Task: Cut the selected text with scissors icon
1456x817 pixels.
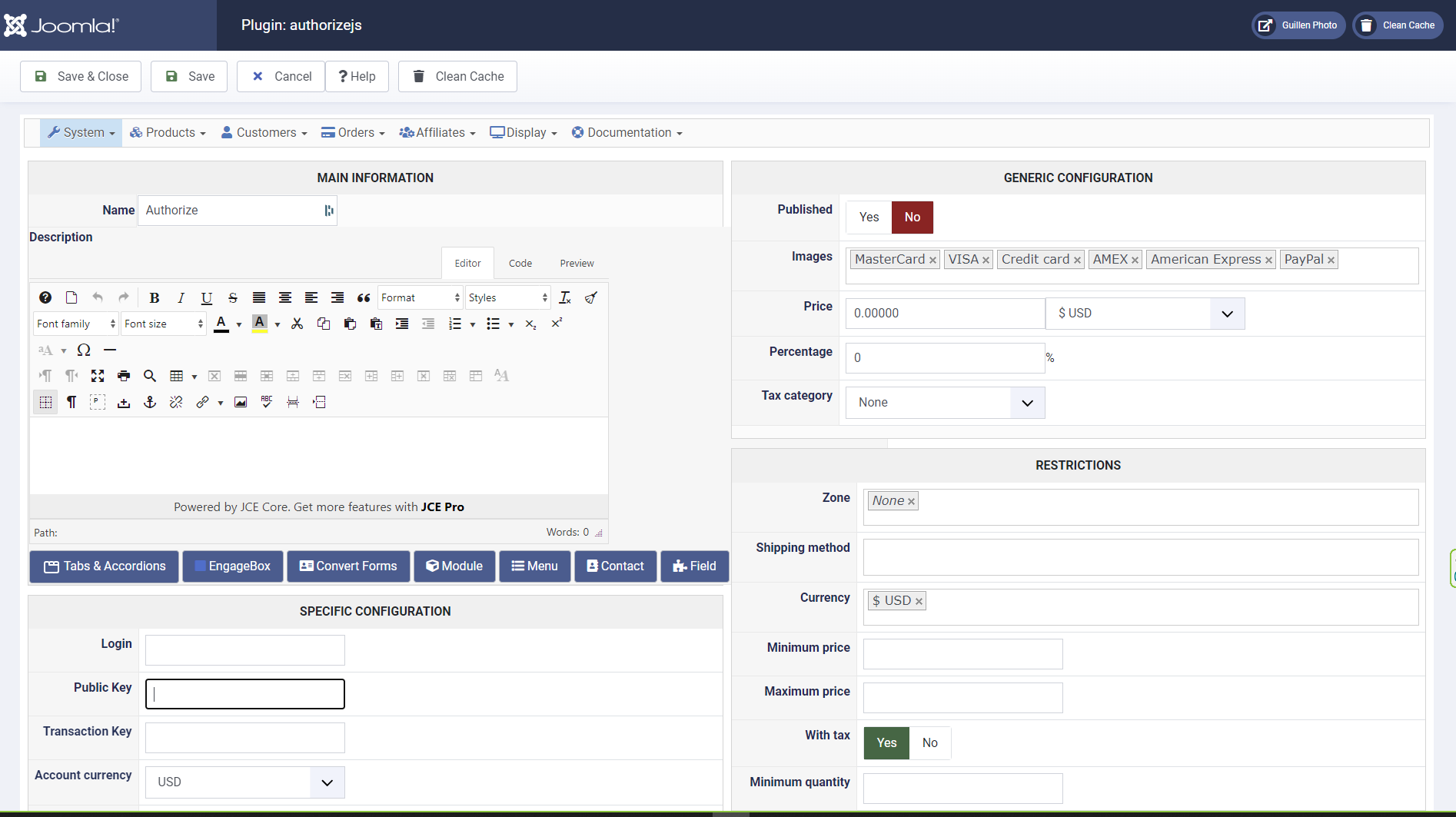Action: click(298, 324)
